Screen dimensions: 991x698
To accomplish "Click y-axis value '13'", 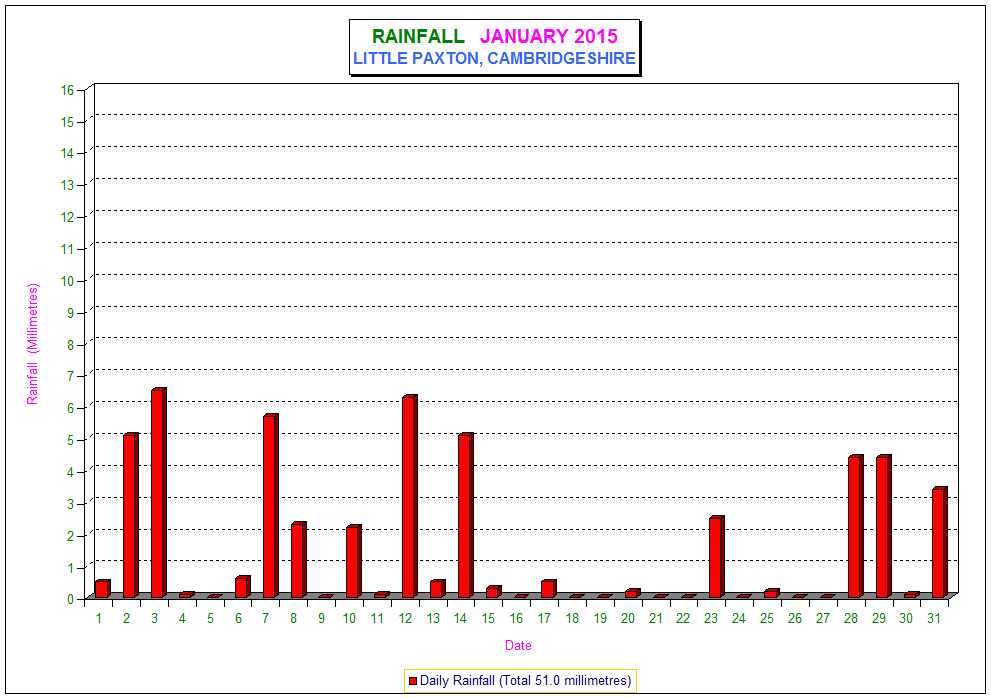I will point(68,185).
